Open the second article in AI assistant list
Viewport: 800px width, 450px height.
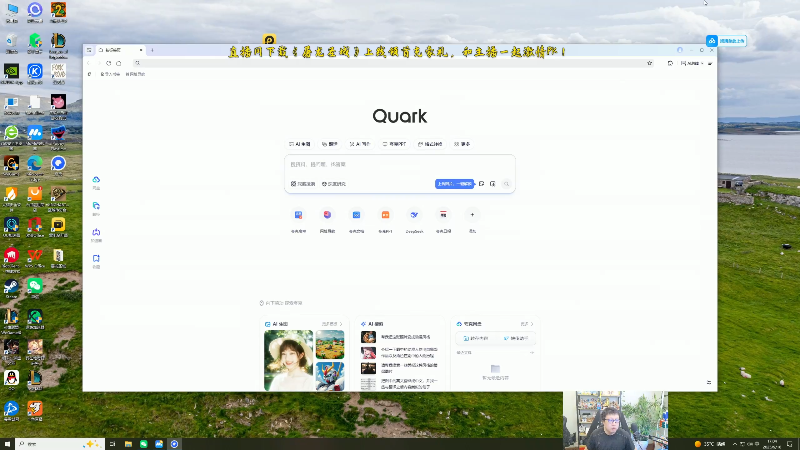tap(398, 353)
